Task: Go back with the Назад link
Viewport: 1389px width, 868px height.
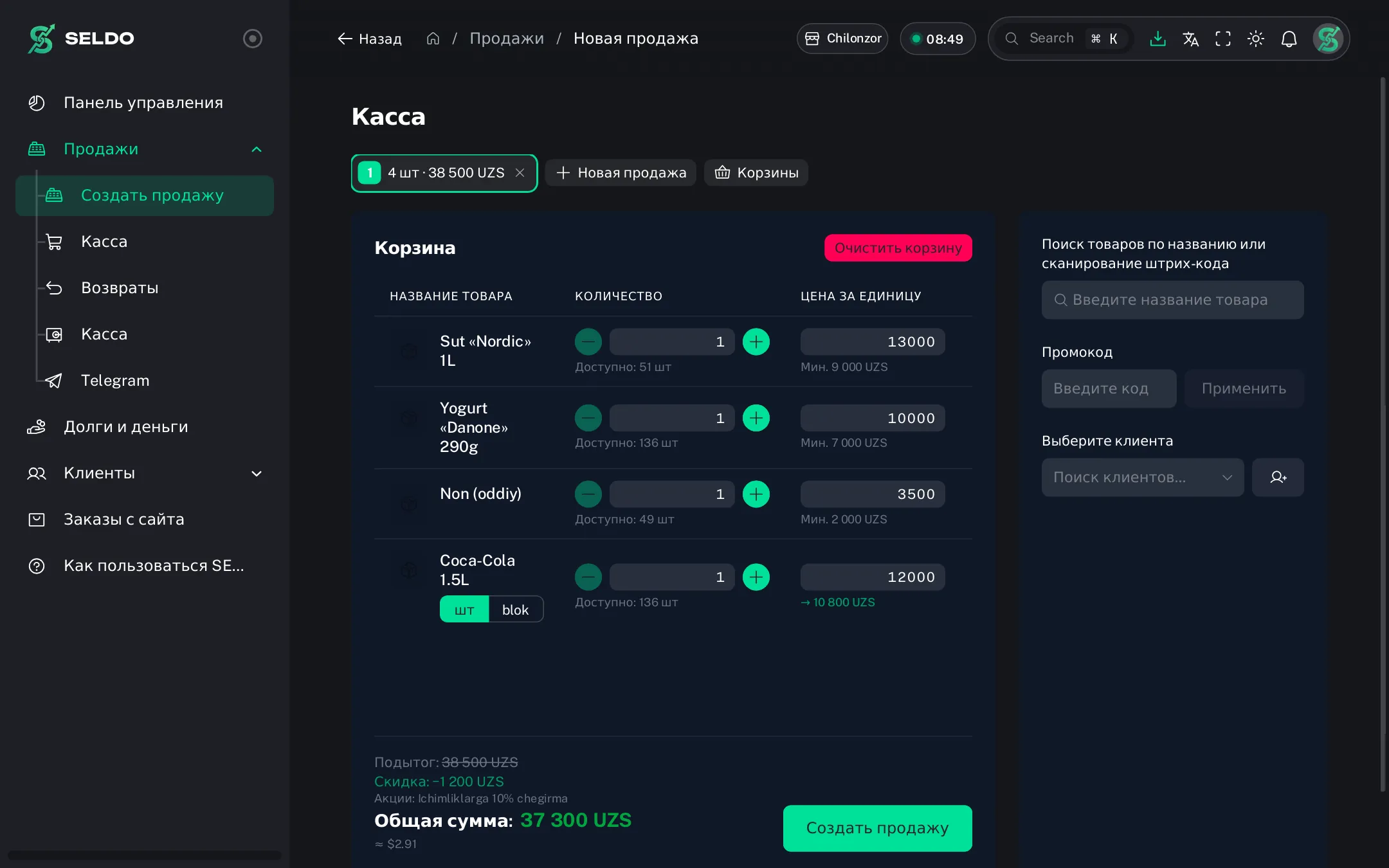Action: [370, 39]
